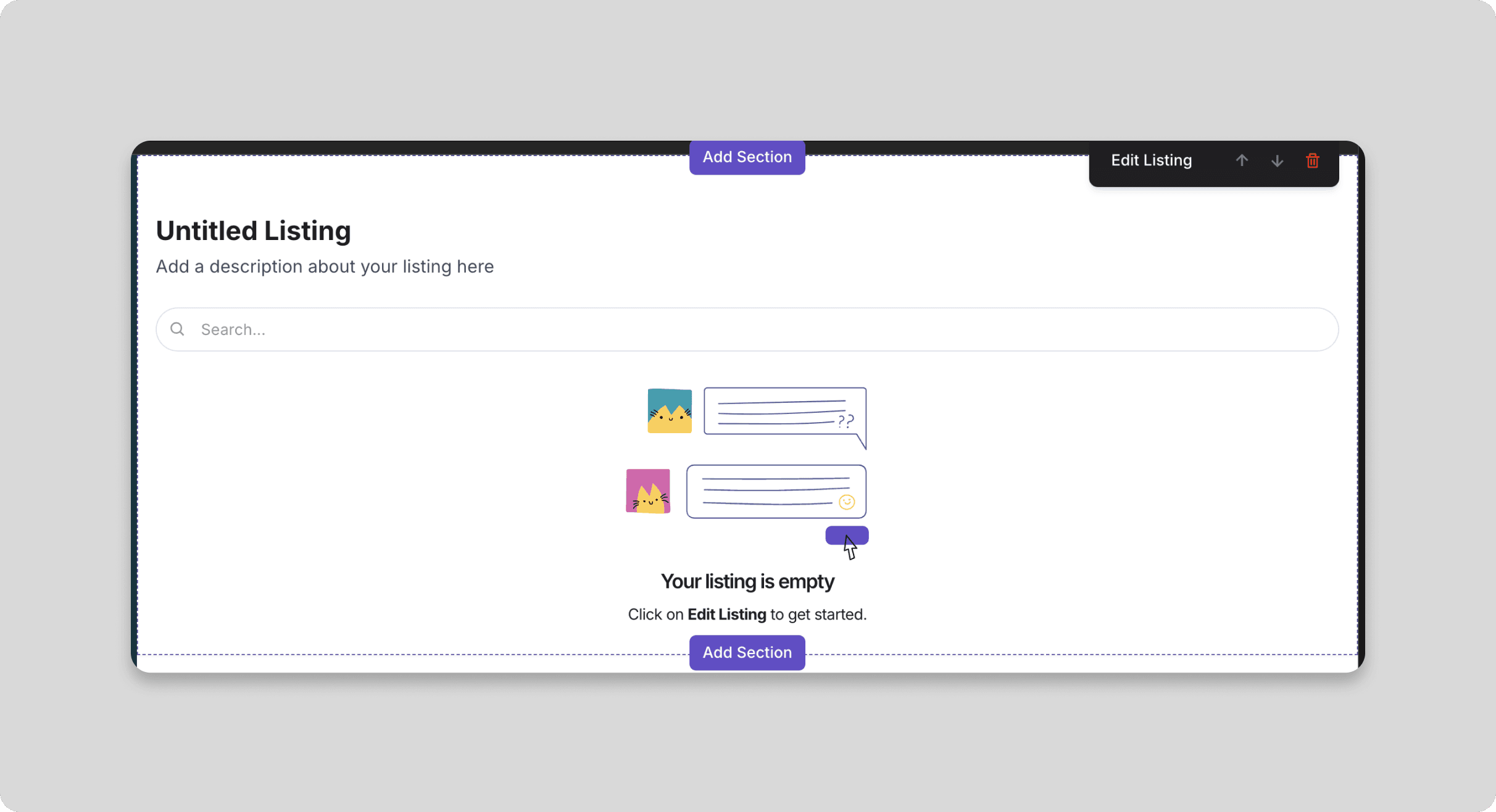Click the 'Add a description about your listing here' text
Viewport: 1496px width, 812px height.
click(x=325, y=267)
